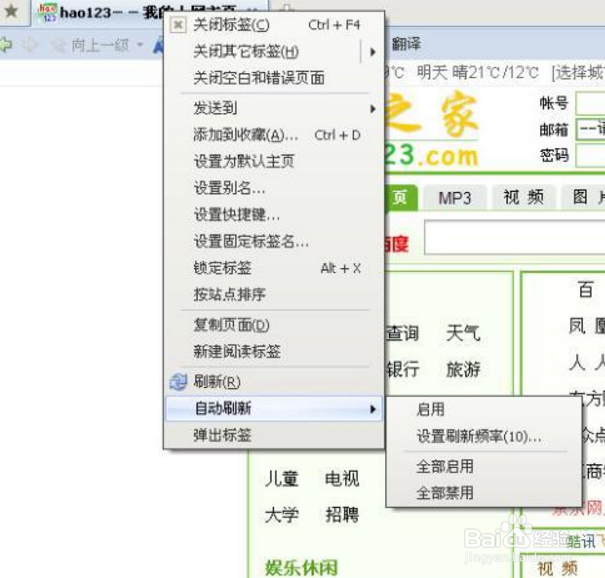
Task: Select 全部启用 in submenu
Action: pos(484,466)
